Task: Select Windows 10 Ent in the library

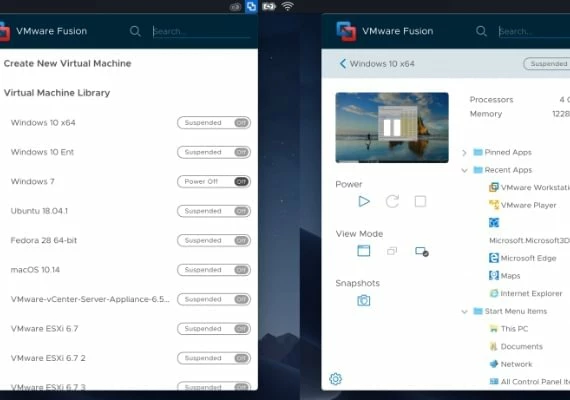Action: coord(42,152)
